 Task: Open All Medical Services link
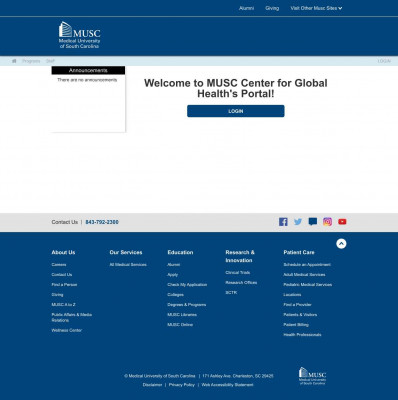(x=128, y=265)
